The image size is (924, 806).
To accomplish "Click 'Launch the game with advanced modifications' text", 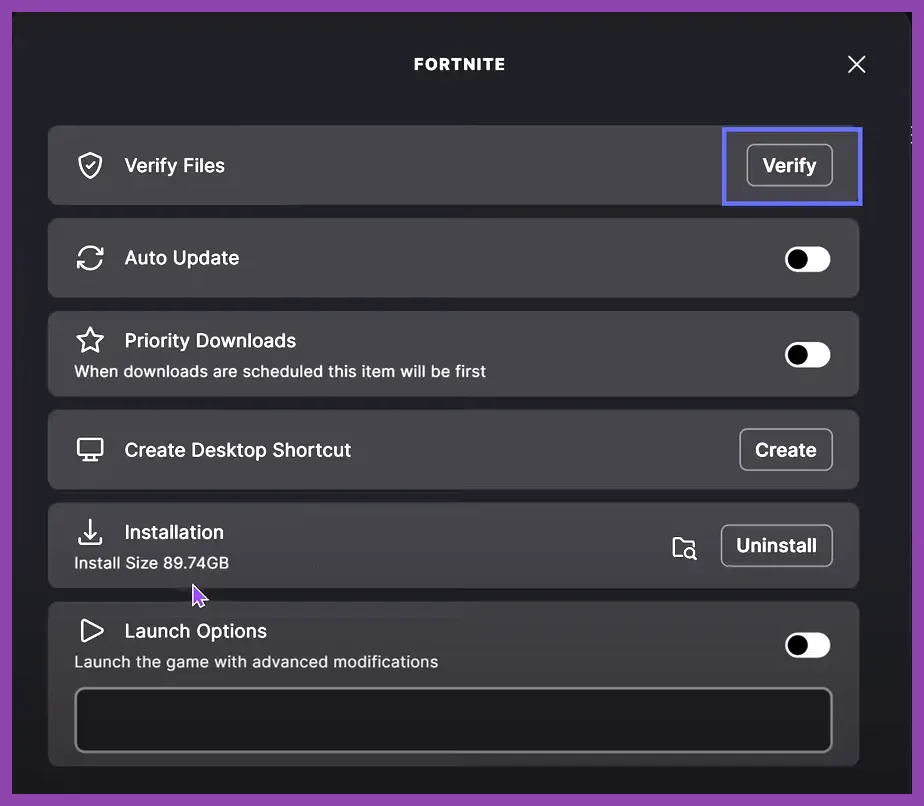I will [x=256, y=662].
